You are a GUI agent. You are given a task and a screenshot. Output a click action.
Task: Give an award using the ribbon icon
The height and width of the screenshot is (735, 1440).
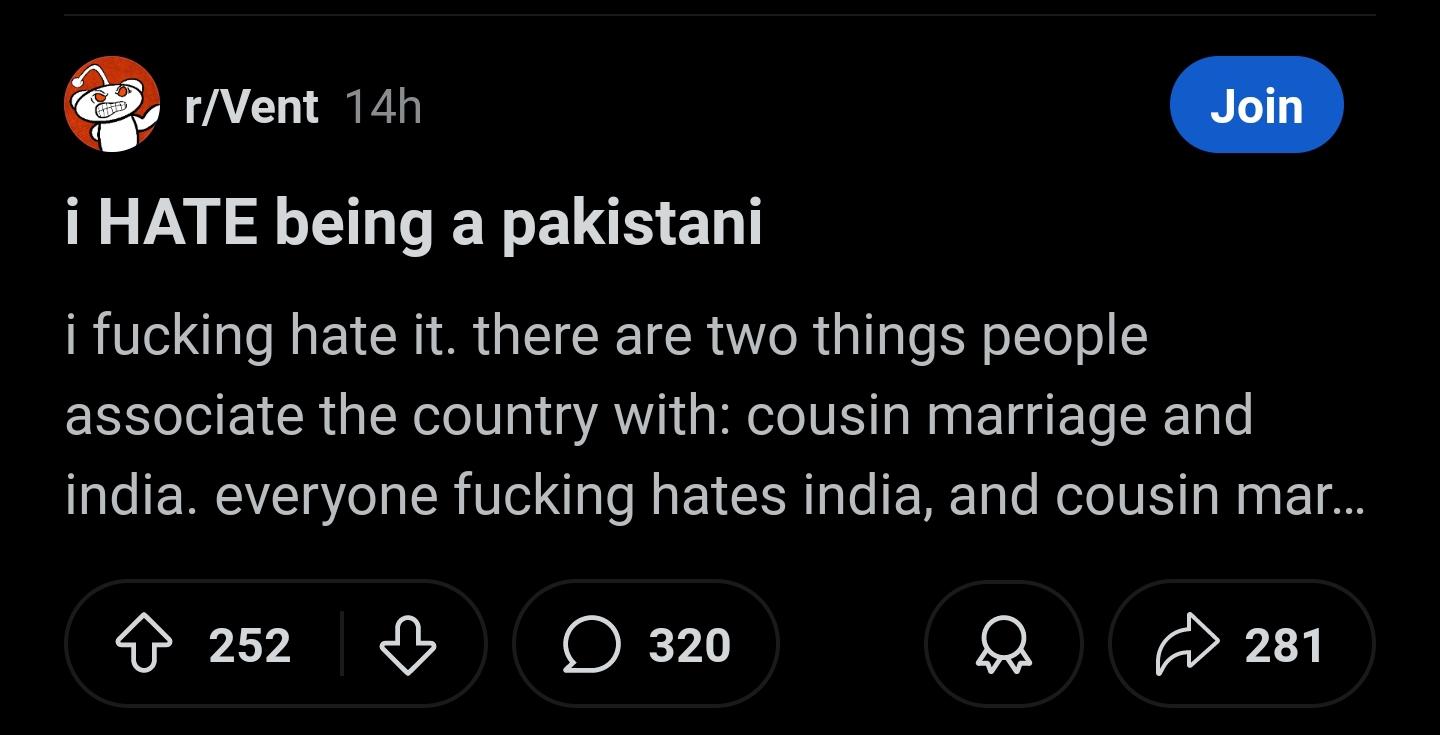[1003, 644]
